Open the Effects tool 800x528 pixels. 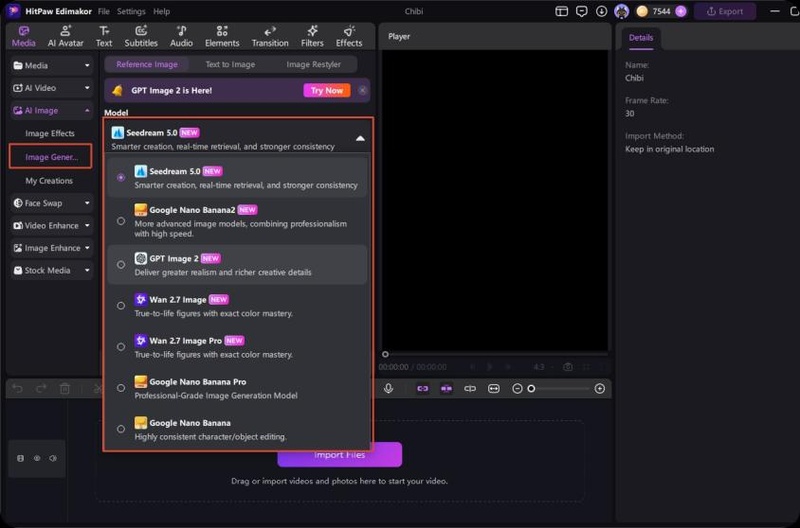pos(349,37)
